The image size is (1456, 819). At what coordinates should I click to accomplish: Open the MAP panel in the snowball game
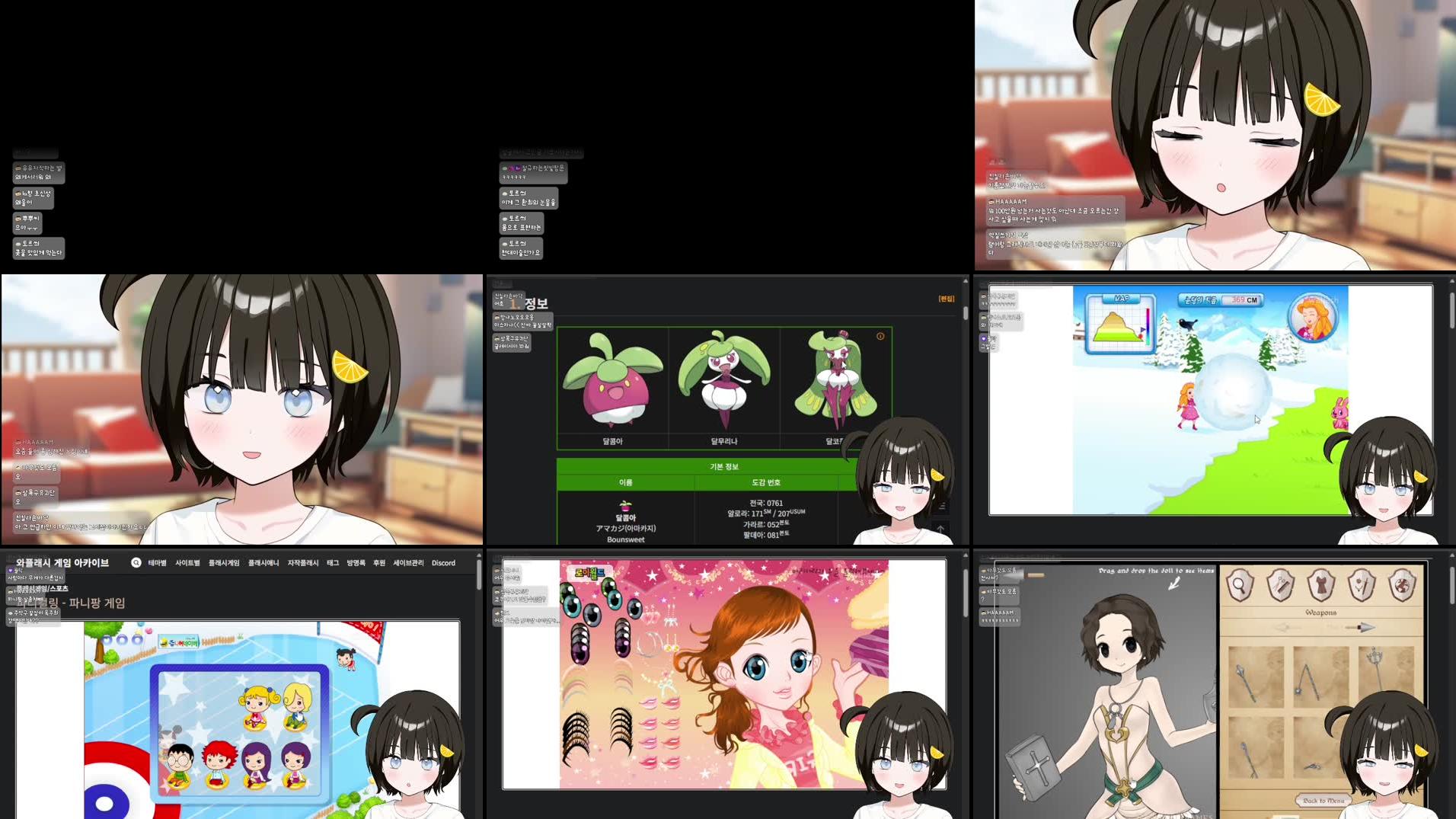pyautogui.click(x=1121, y=299)
